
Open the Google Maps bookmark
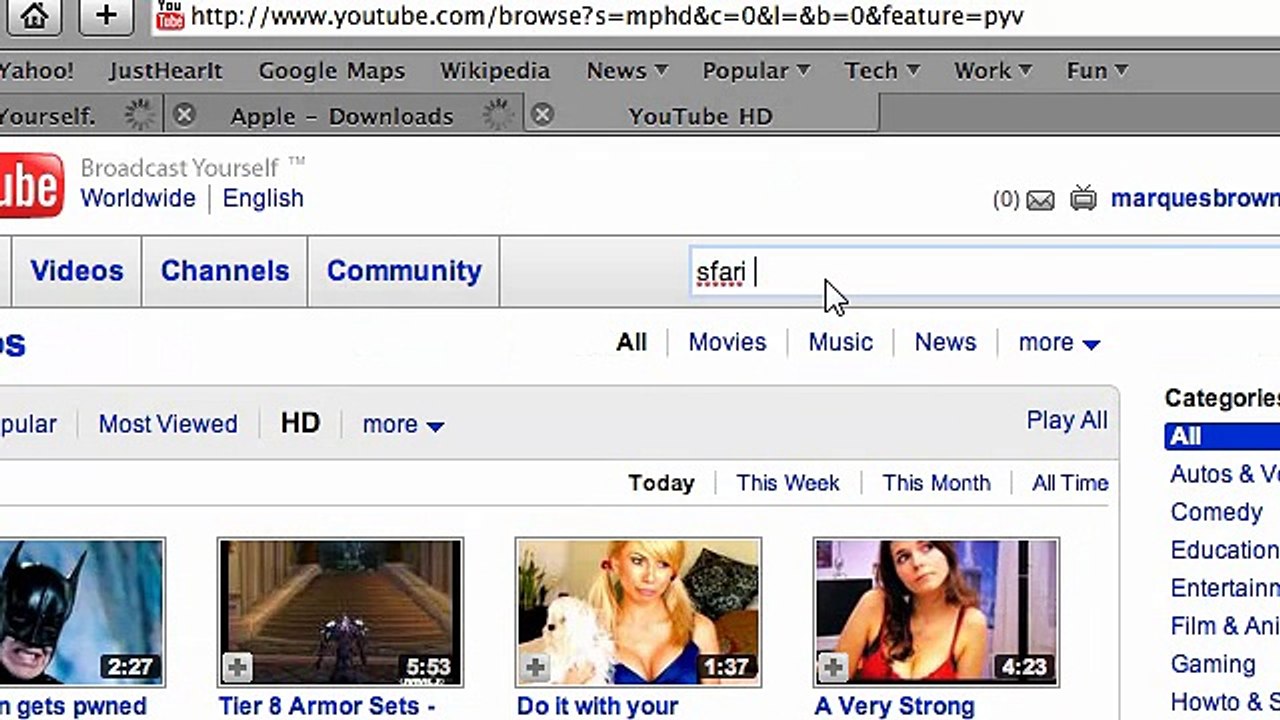332,71
